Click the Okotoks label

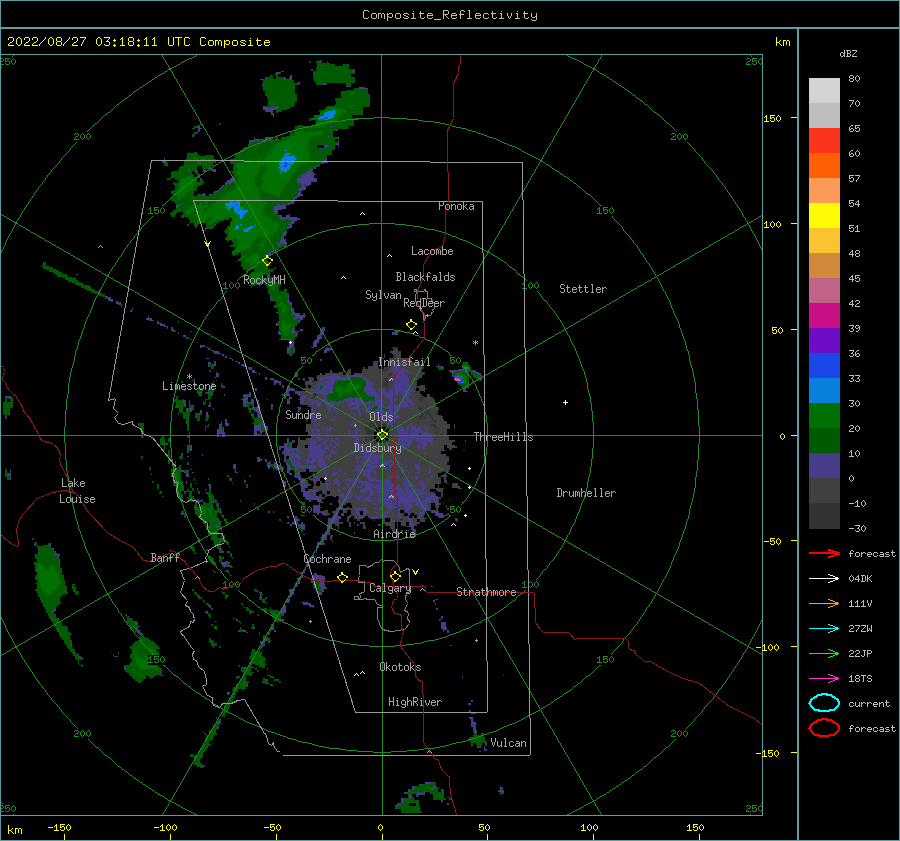coord(400,667)
